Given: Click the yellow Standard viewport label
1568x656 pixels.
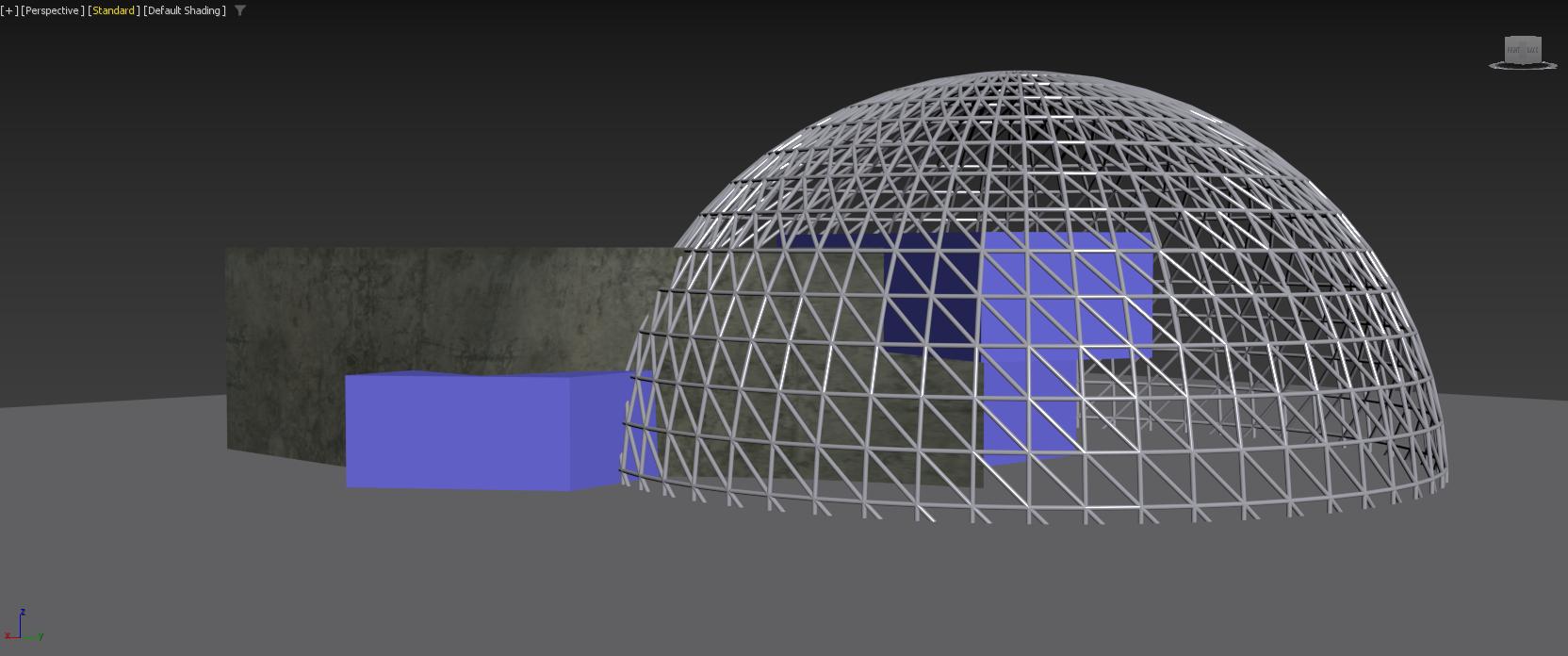Looking at the screenshot, I should 113,10.
